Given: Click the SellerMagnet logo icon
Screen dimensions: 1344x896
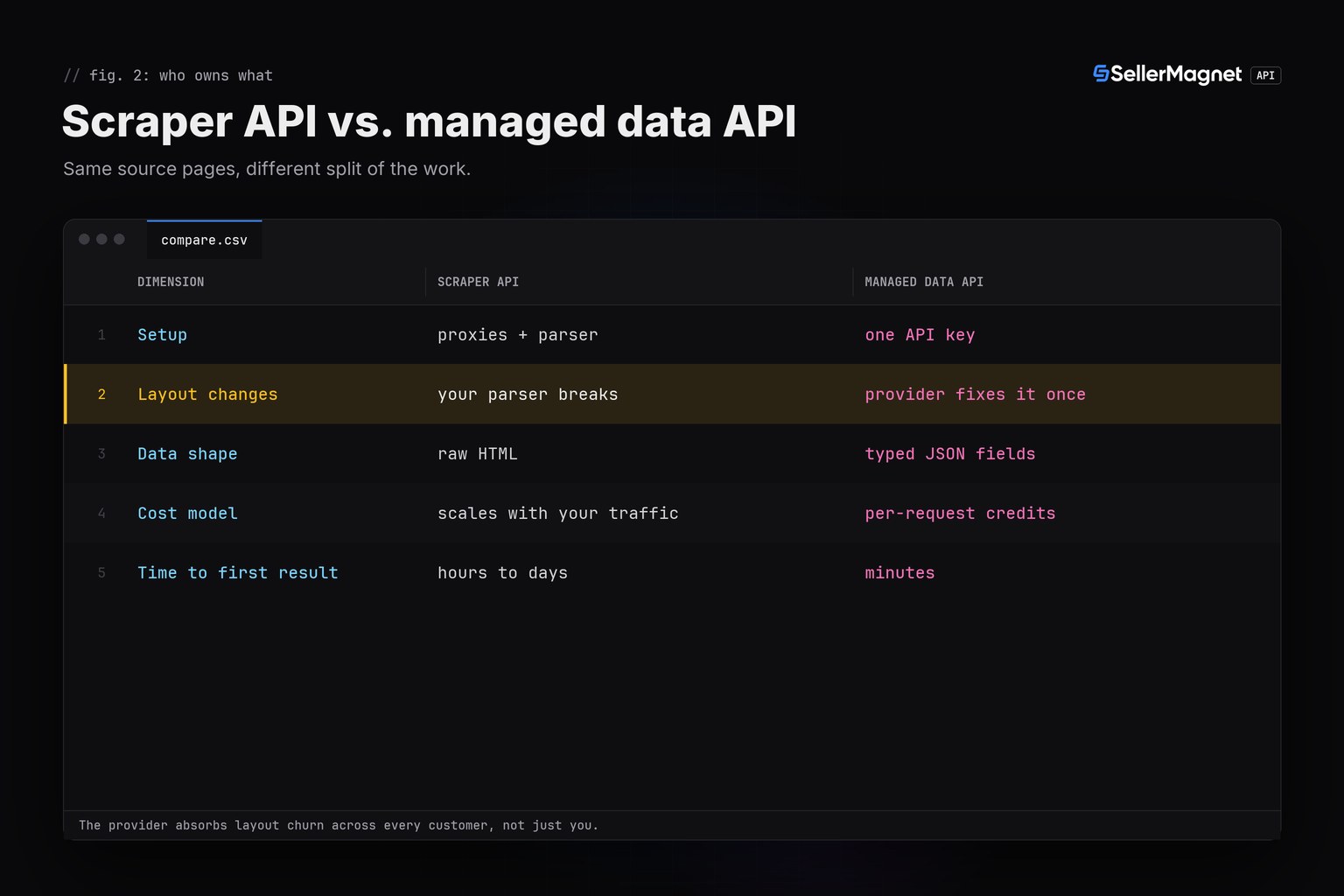Looking at the screenshot, I should (x=1101, y=74).
